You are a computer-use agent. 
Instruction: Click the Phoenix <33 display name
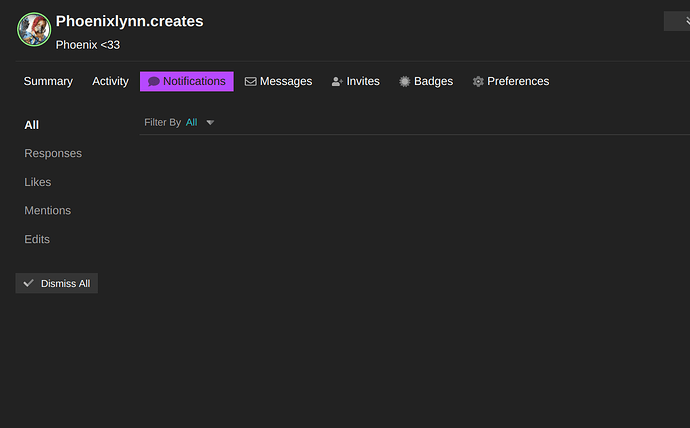point(88,45)
